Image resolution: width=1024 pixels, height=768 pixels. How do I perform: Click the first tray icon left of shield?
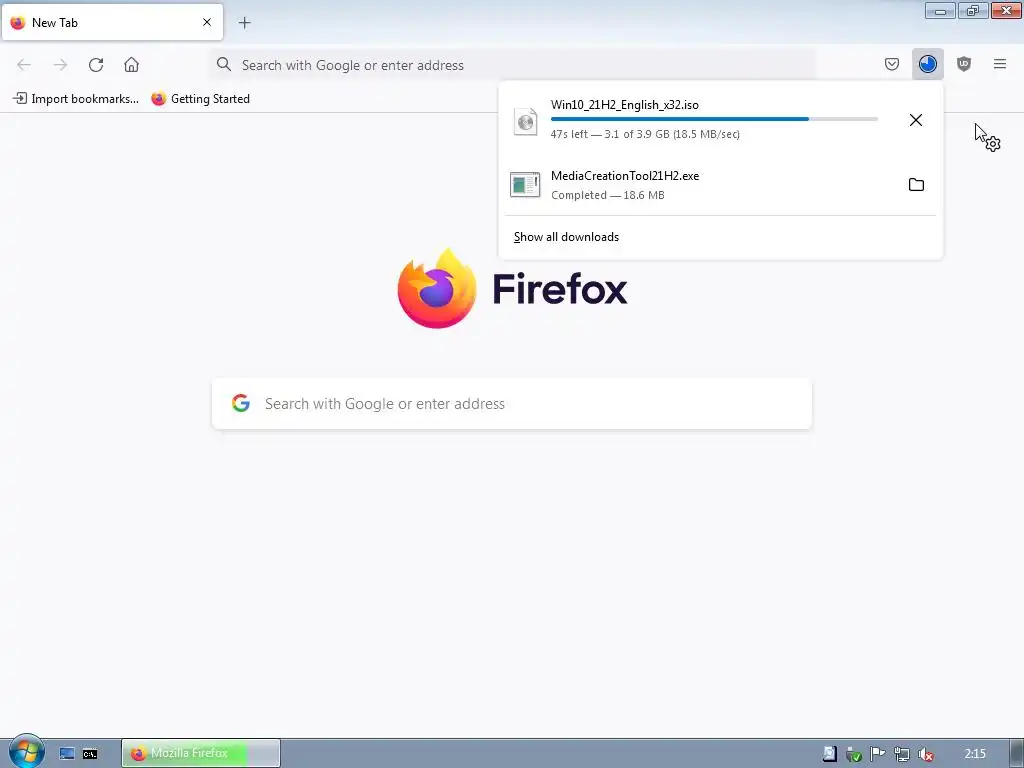tap(829, 754)
